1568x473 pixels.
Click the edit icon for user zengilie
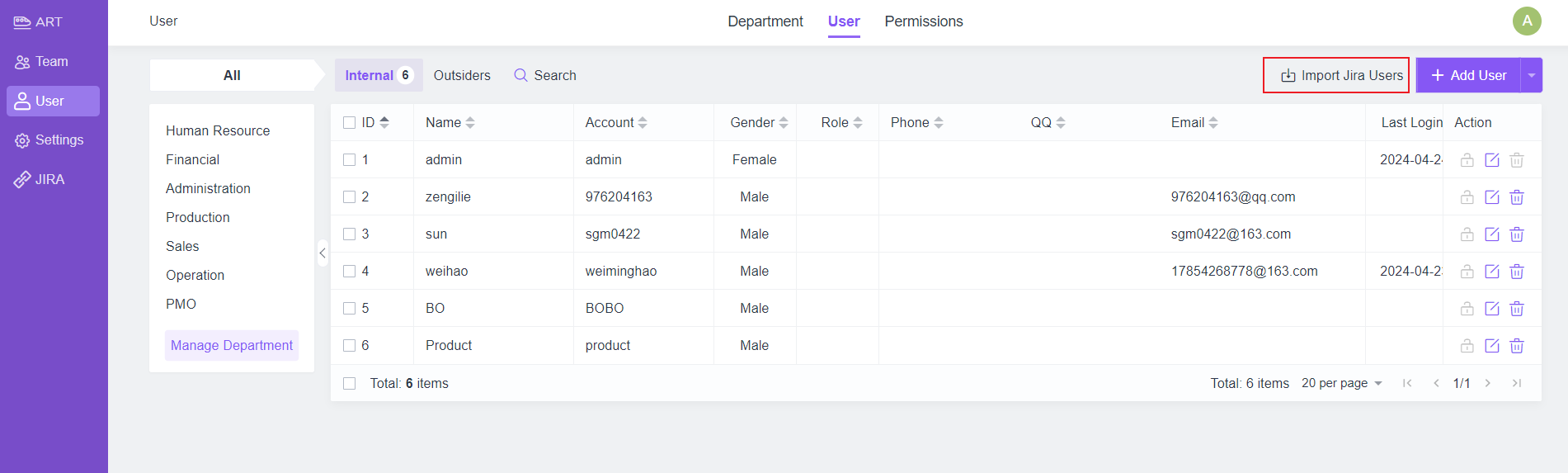(1491, 197)
